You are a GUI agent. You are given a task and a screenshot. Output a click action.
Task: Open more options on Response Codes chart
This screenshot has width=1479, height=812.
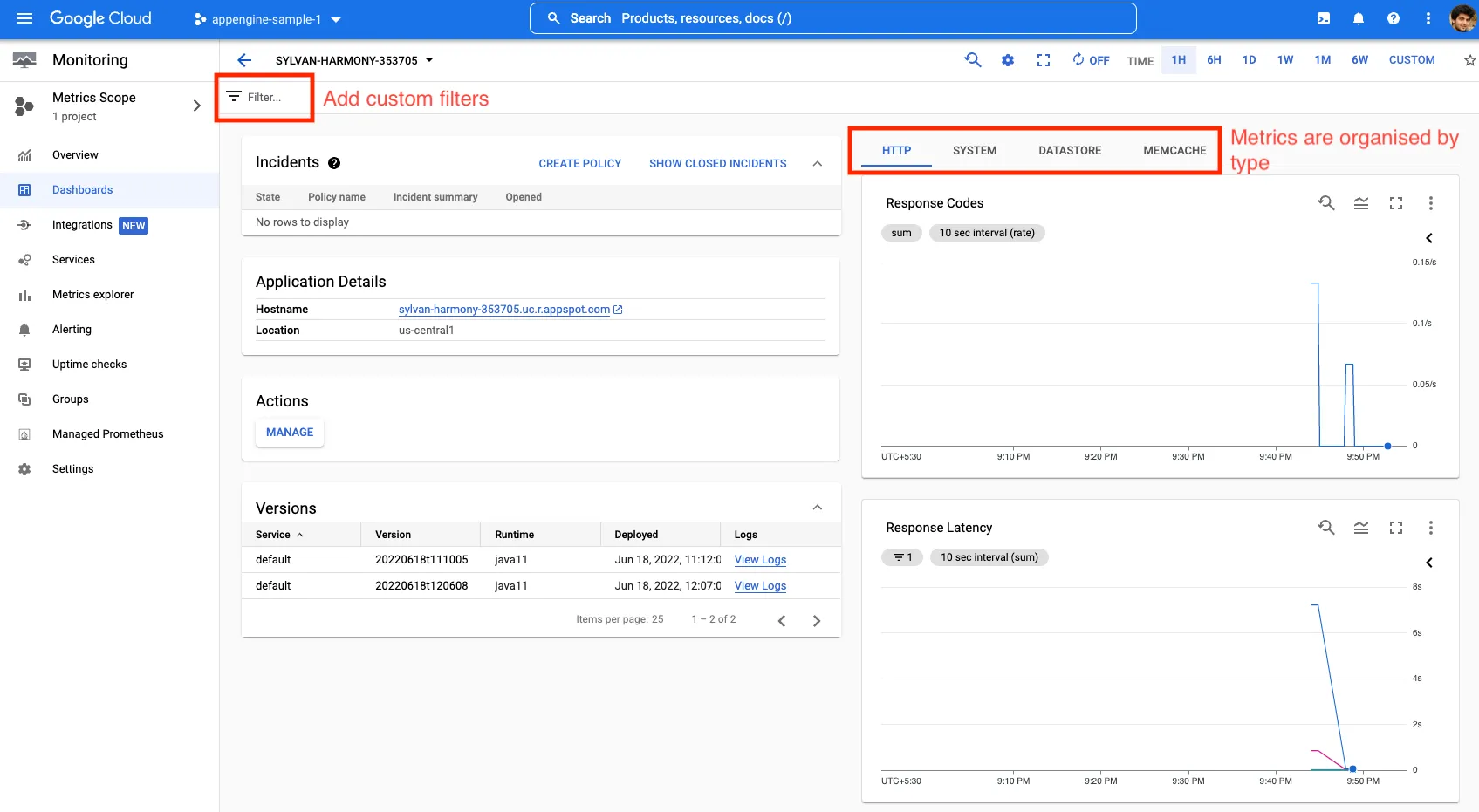1431,203
